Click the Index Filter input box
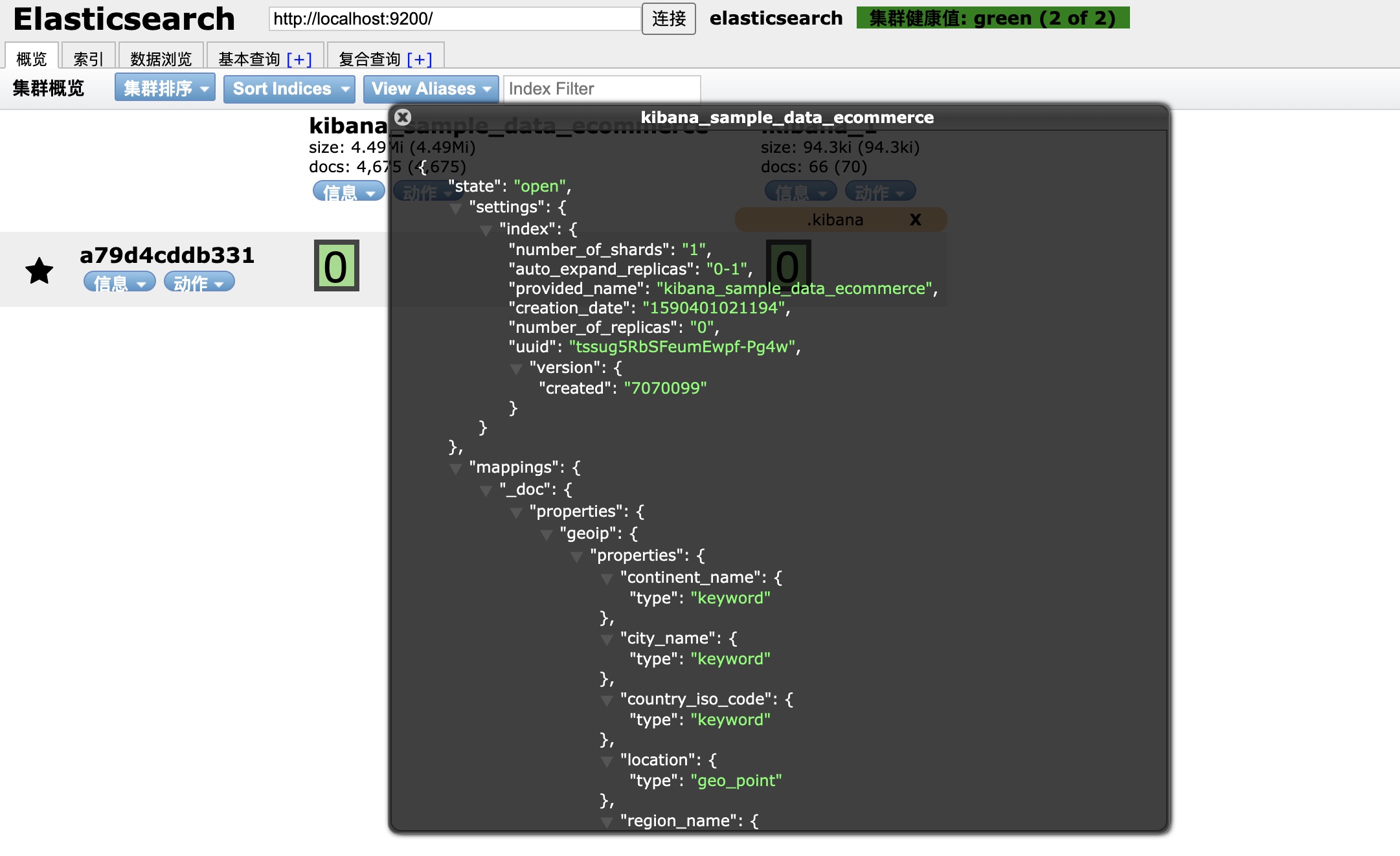 pyautogui.click(x=602, y=89)
